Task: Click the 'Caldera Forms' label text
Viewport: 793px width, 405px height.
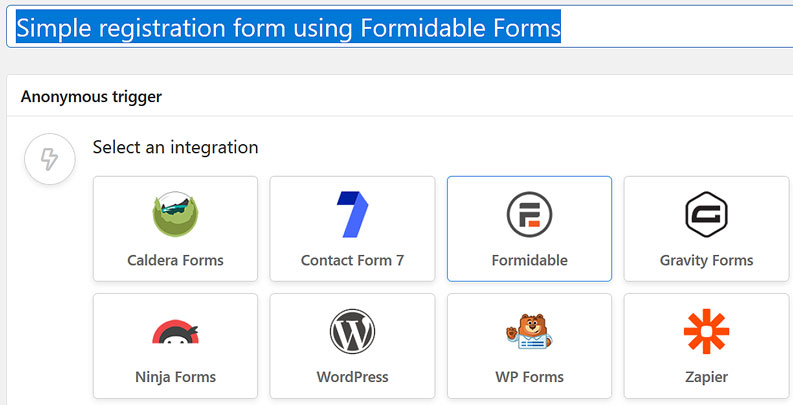Action: tap(175, 260)
